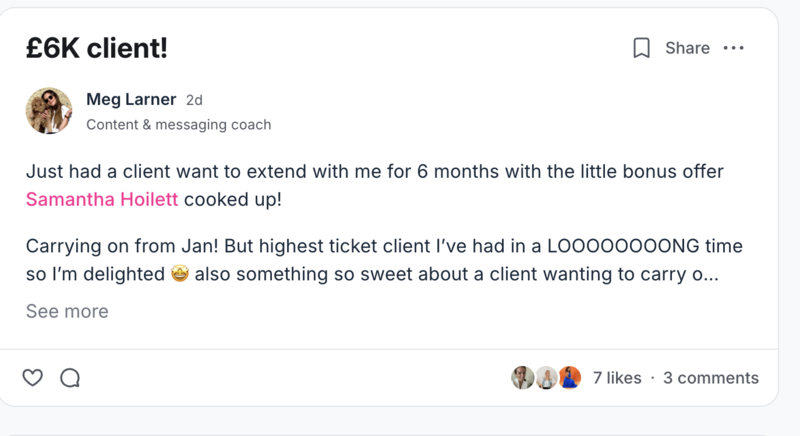The image size is (800, 436).
Task: Bookmark the £6K client post
Action: 642,48
